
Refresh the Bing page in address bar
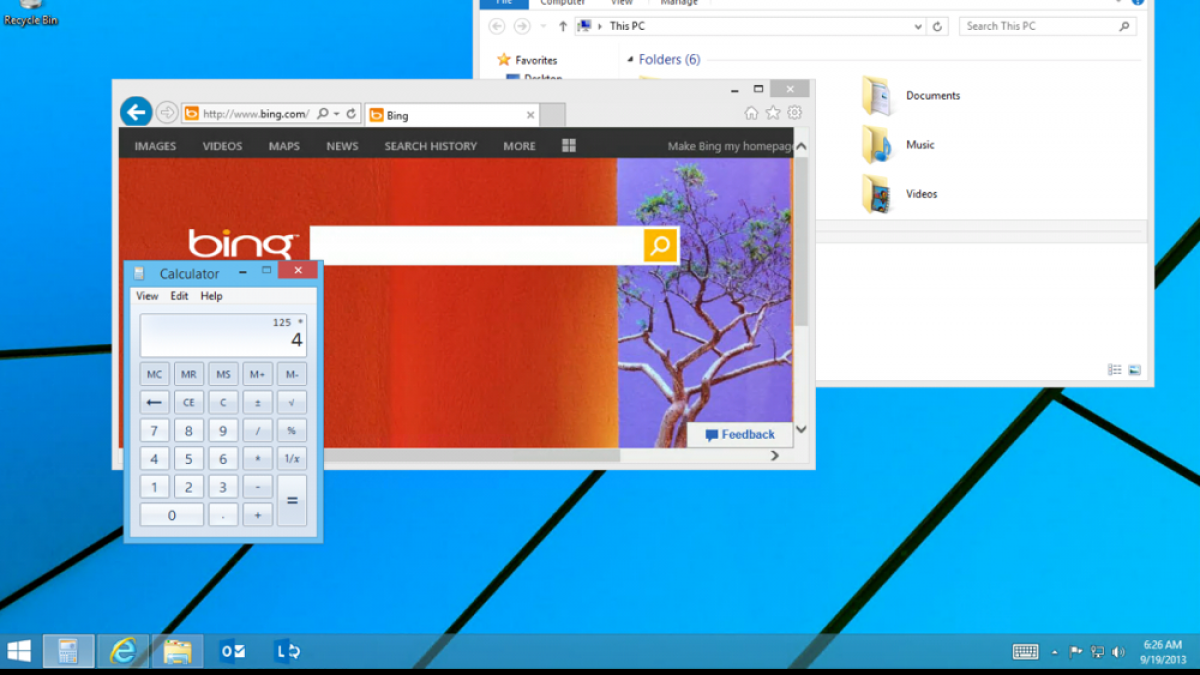[351, 114]
